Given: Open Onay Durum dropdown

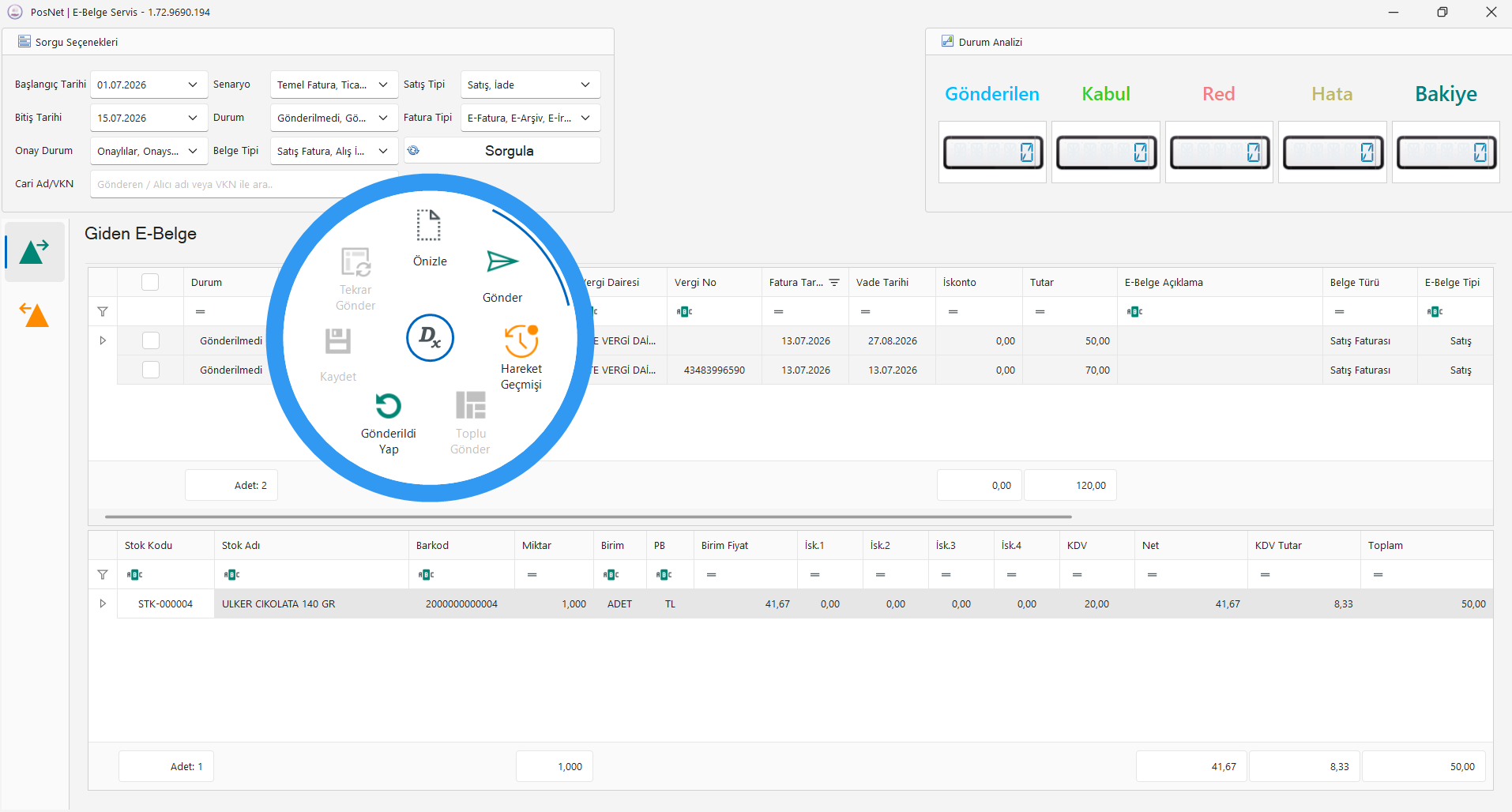Looking at the screenshot, I should [x=193, y=151].
